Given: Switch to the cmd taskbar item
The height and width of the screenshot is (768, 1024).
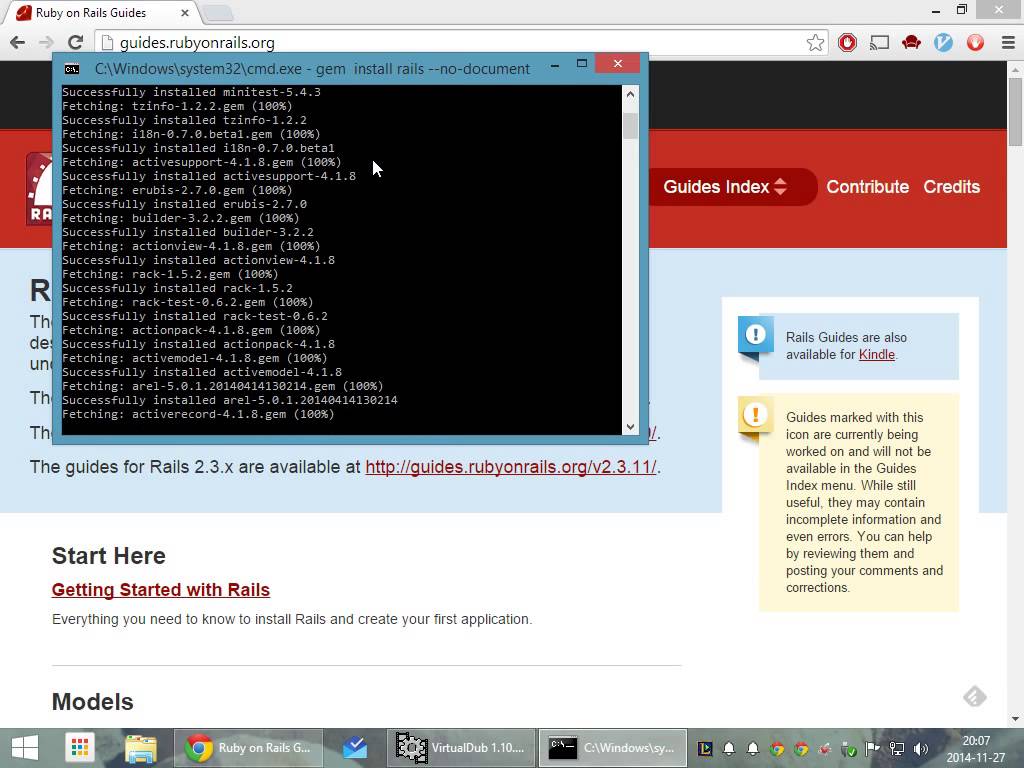Looking at the screenshot, I should 613,748.
